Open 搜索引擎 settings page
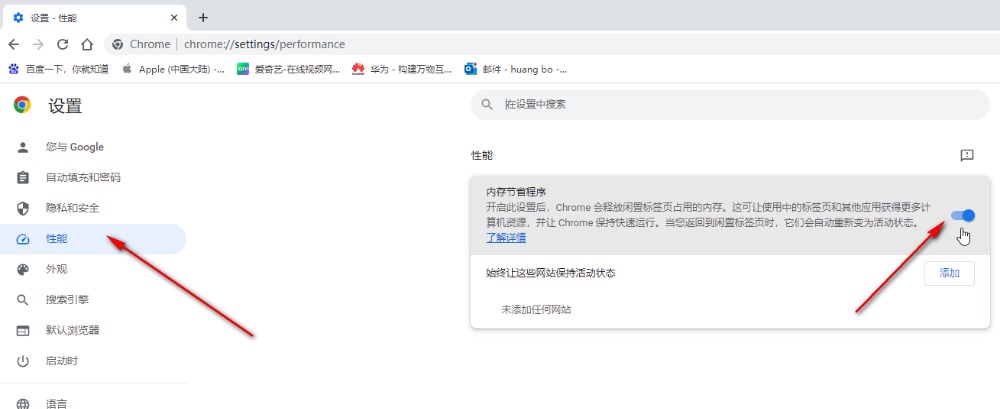Screen dimensions: 1000x409 (x=67, y=300)
